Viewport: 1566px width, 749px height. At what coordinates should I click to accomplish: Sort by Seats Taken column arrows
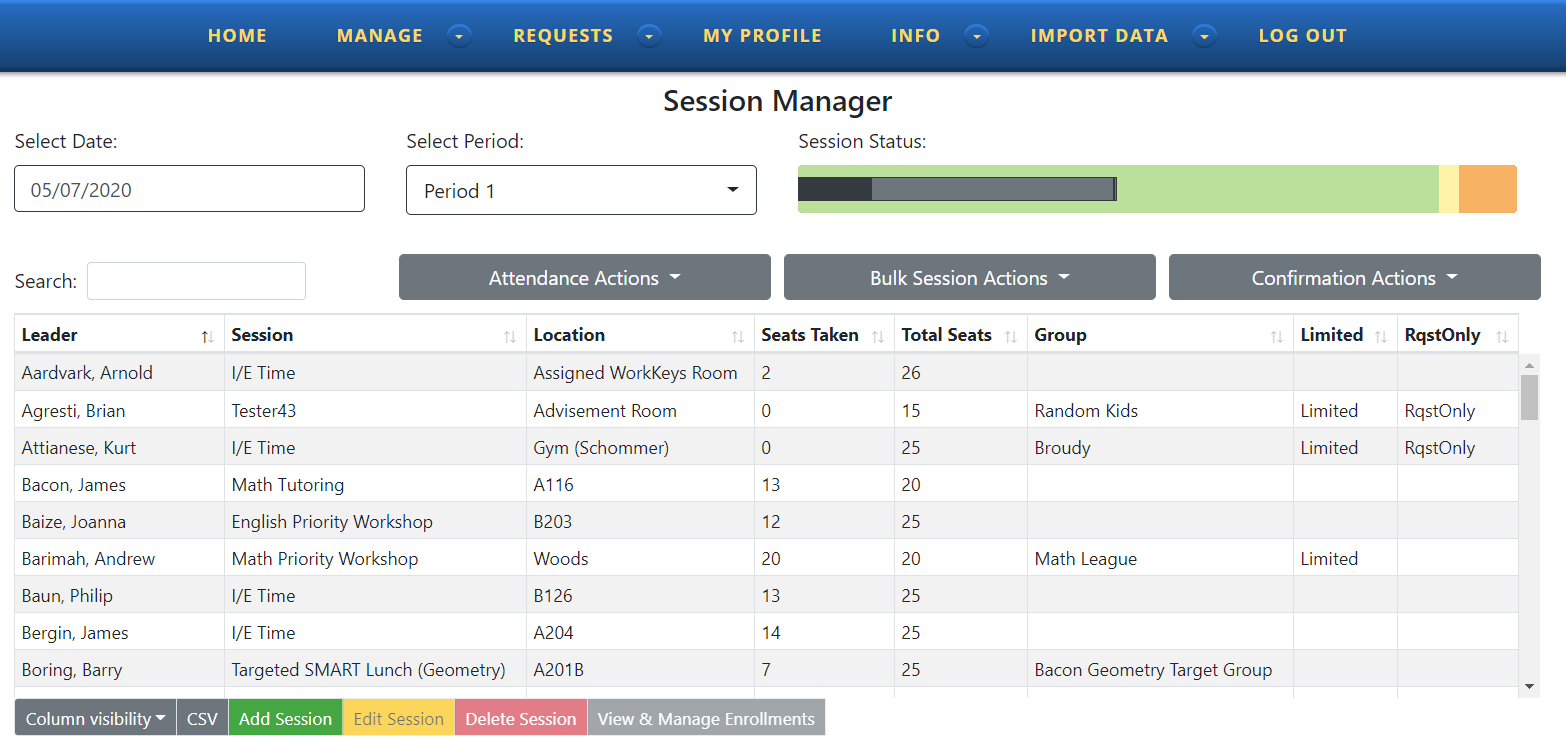click(878, 337)
